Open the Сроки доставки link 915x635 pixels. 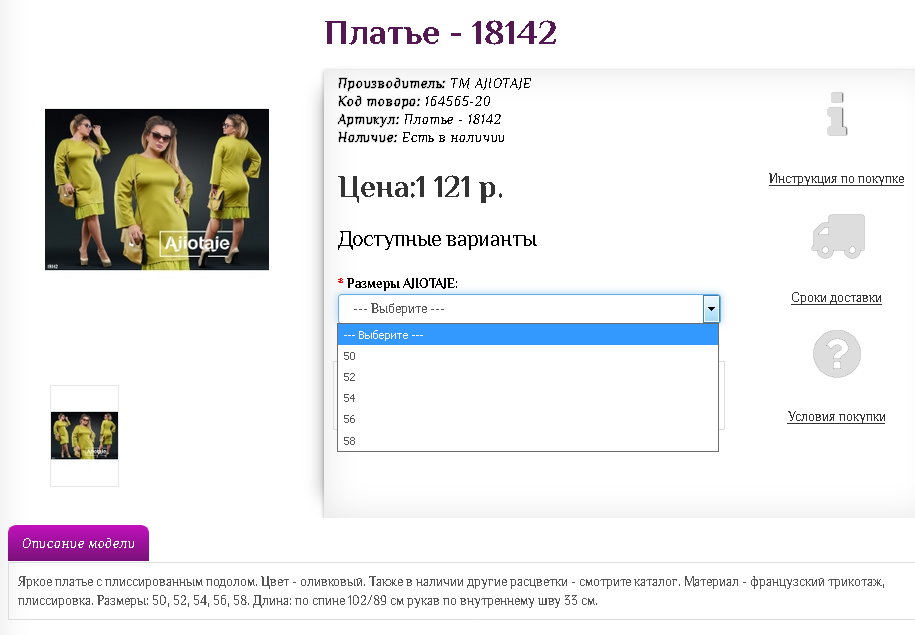click(x=836, y=298)
